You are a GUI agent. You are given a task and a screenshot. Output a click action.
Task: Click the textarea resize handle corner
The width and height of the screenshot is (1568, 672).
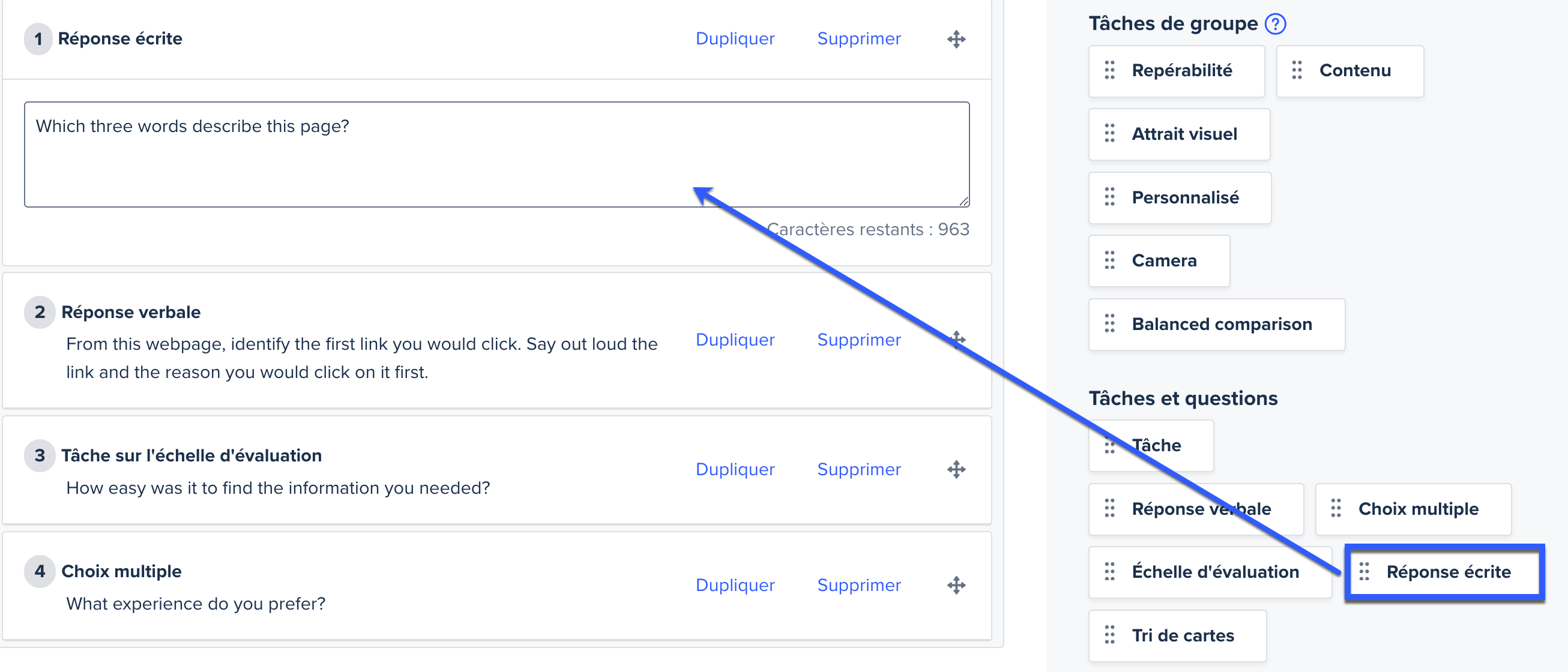963,201
